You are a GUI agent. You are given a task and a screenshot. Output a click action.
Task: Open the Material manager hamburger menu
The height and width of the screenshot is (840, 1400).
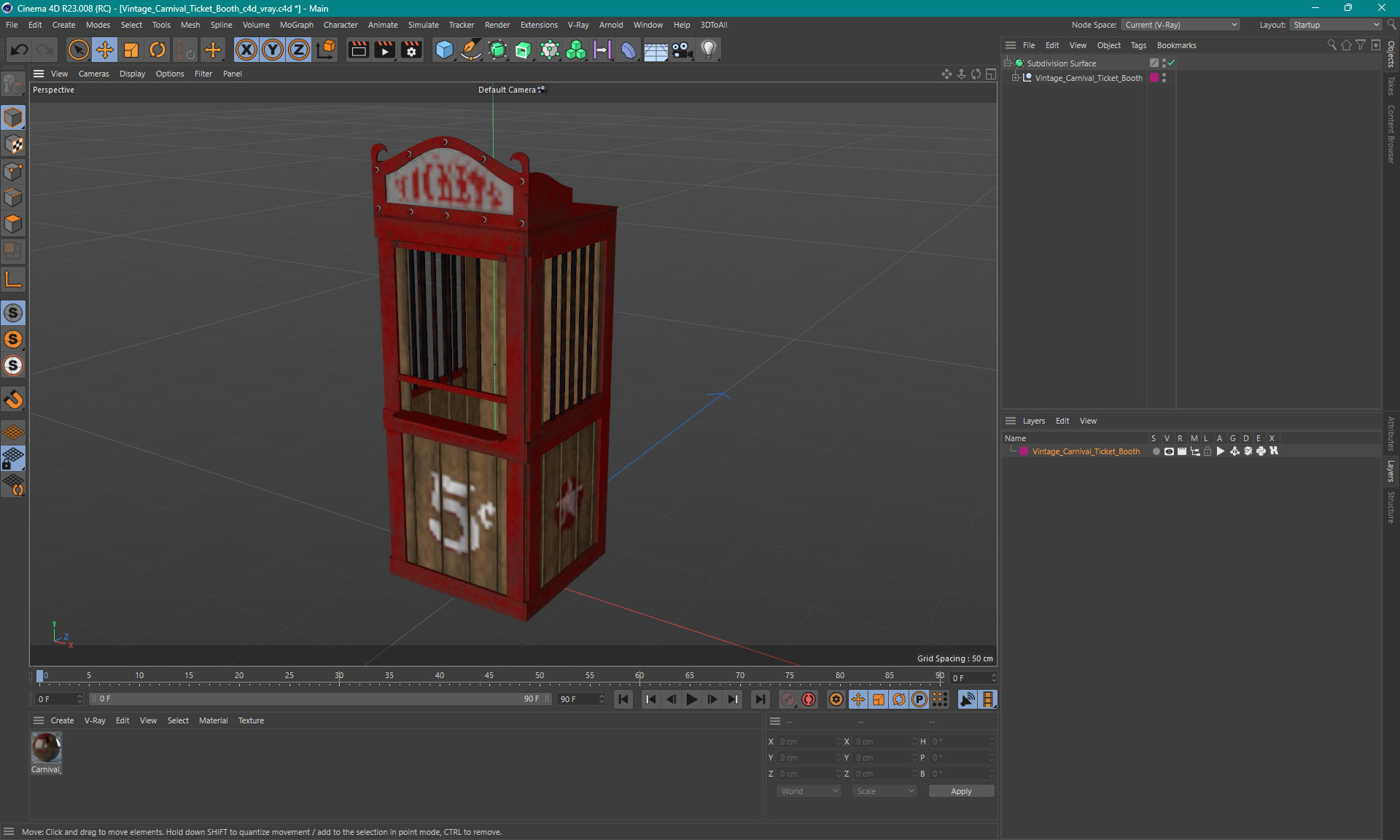[x=39, y=720]
